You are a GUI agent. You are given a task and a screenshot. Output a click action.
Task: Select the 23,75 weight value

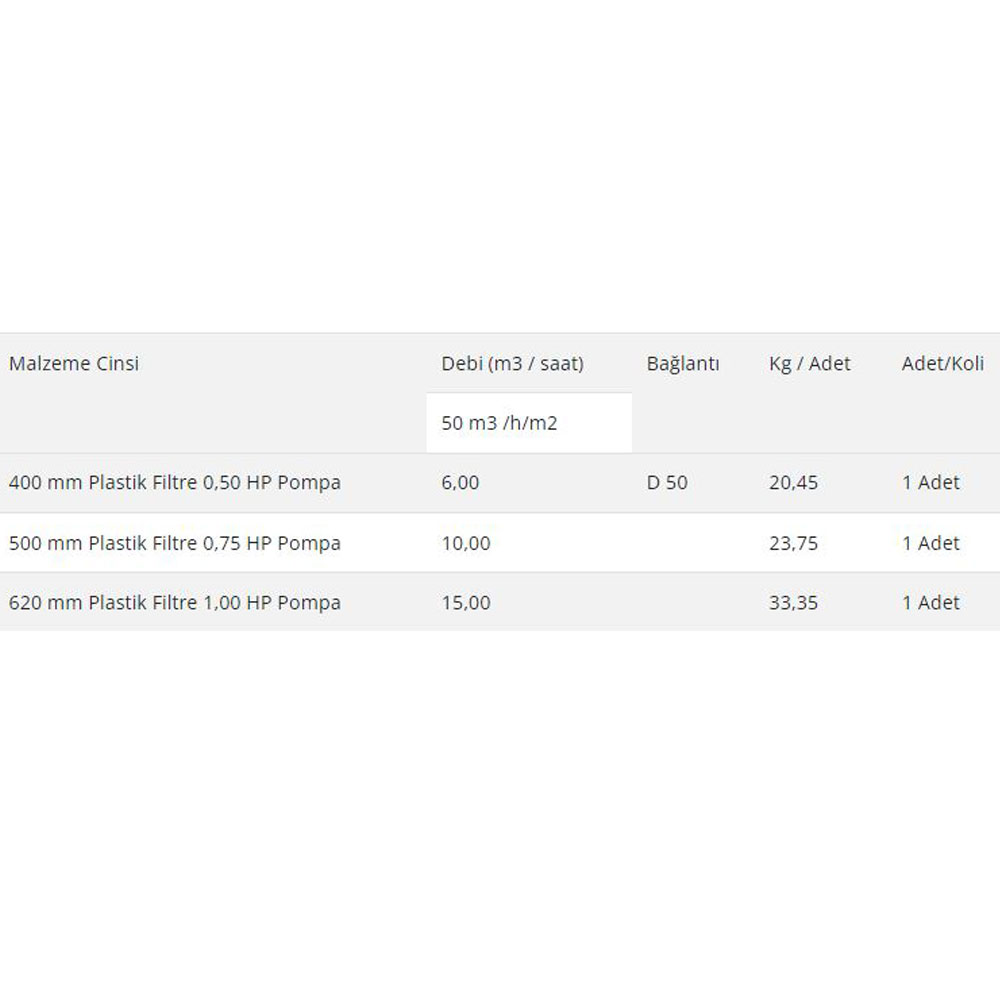(793, 543)
